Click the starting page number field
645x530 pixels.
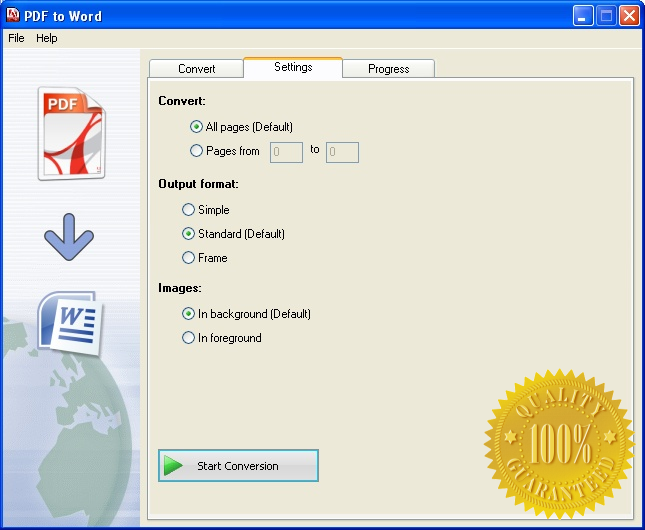click(x=286, y=152)
